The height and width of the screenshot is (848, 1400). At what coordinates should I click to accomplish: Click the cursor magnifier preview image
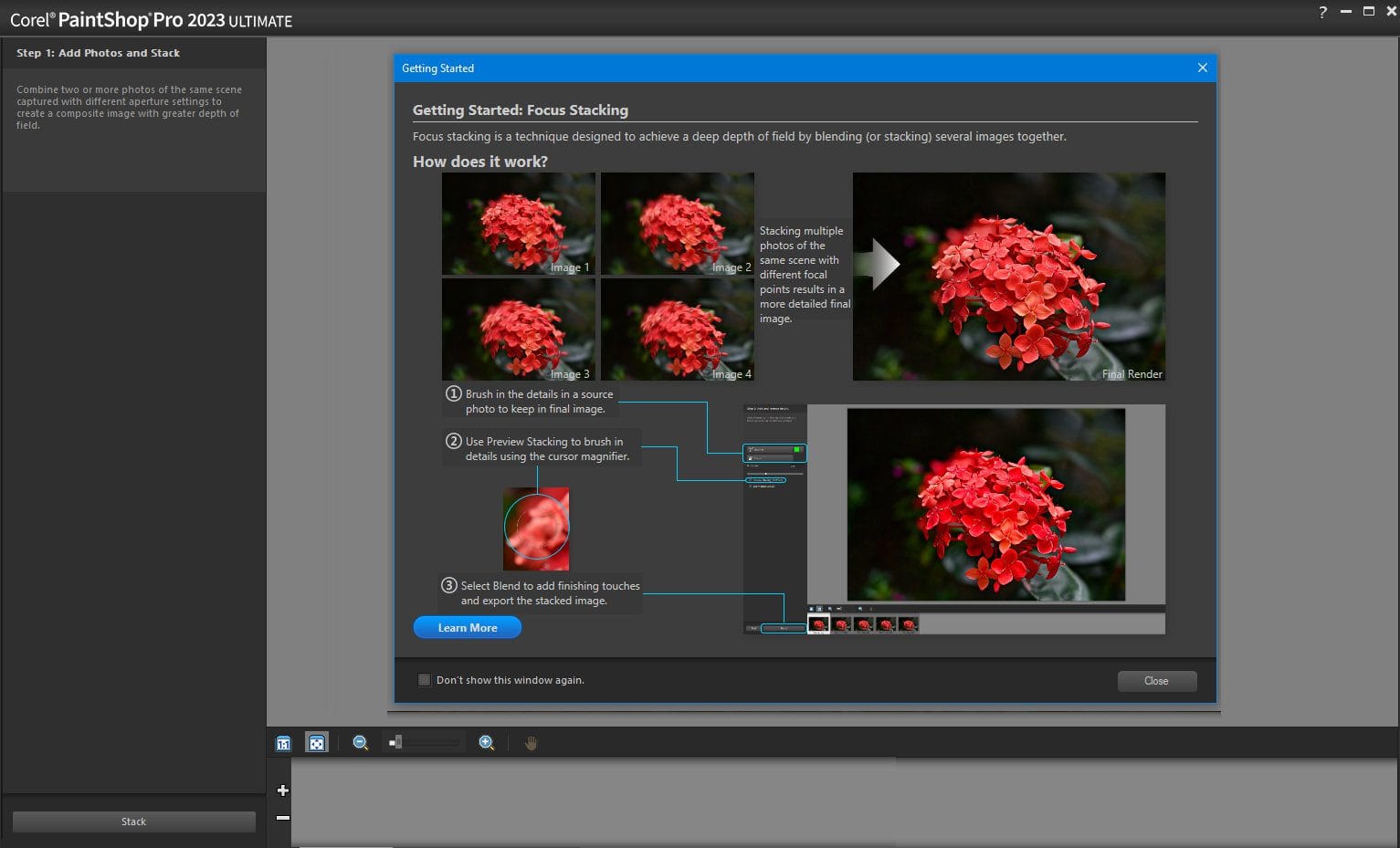[x=536, y=528]
